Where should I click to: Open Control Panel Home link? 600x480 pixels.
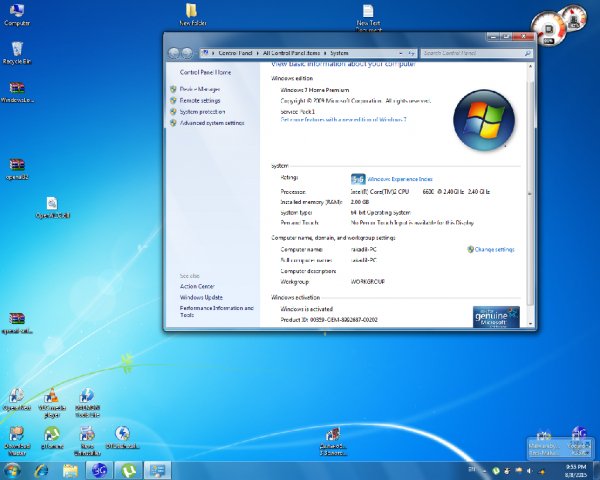(205, 72)
